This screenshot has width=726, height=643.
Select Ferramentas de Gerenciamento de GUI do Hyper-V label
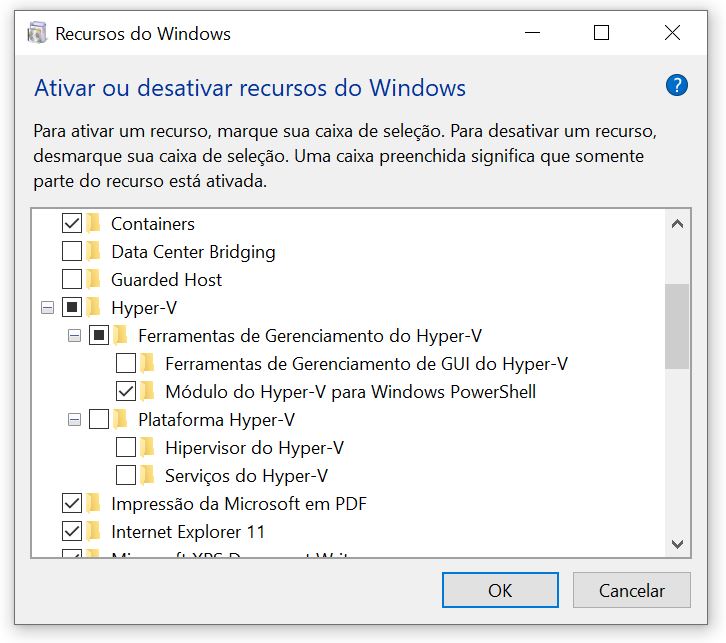[x=366, y=364]
